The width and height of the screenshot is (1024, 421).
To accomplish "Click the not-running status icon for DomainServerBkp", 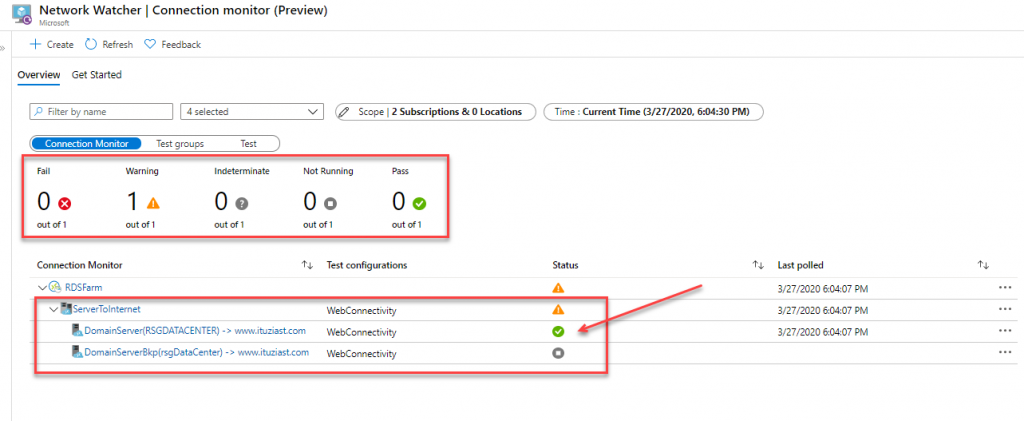I will tap(558, 353).
